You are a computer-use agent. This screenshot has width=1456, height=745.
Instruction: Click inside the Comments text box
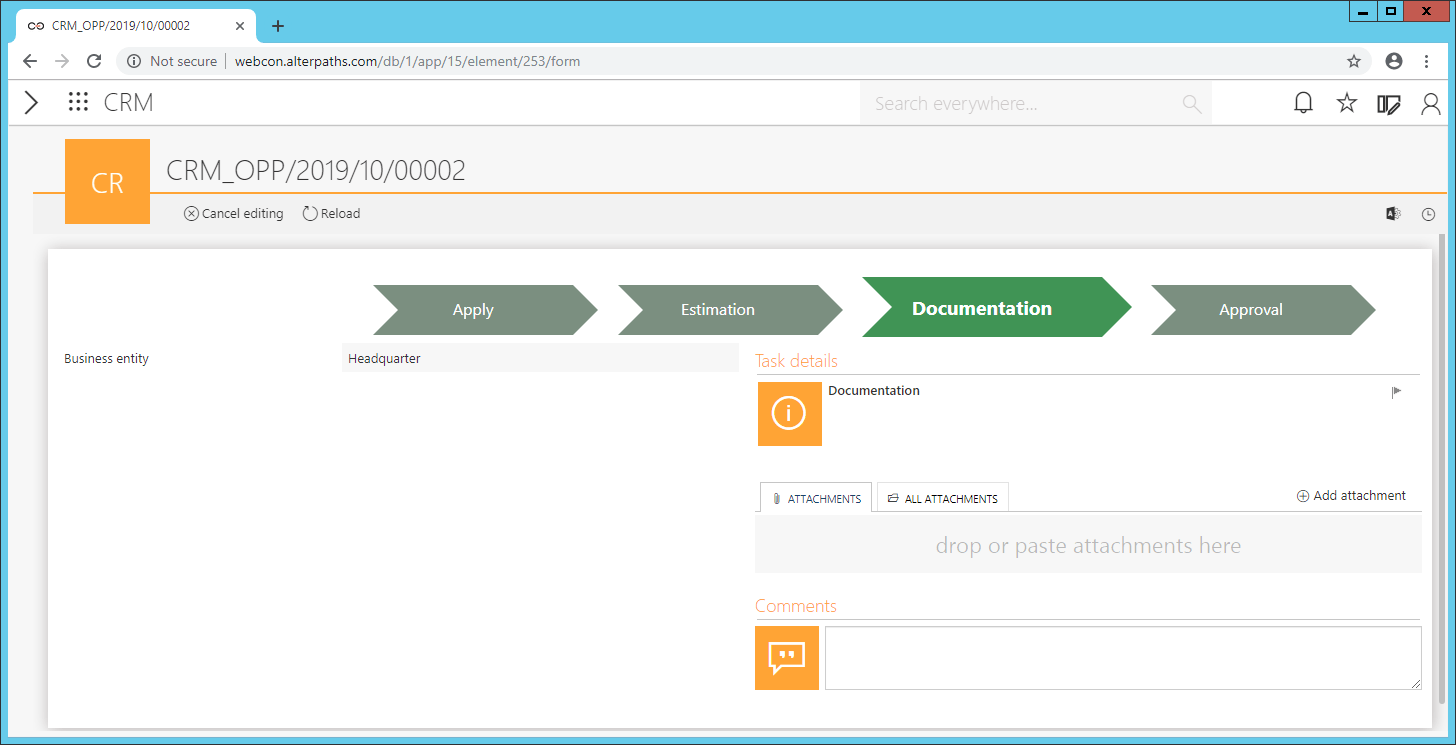tap(1120, 656)
